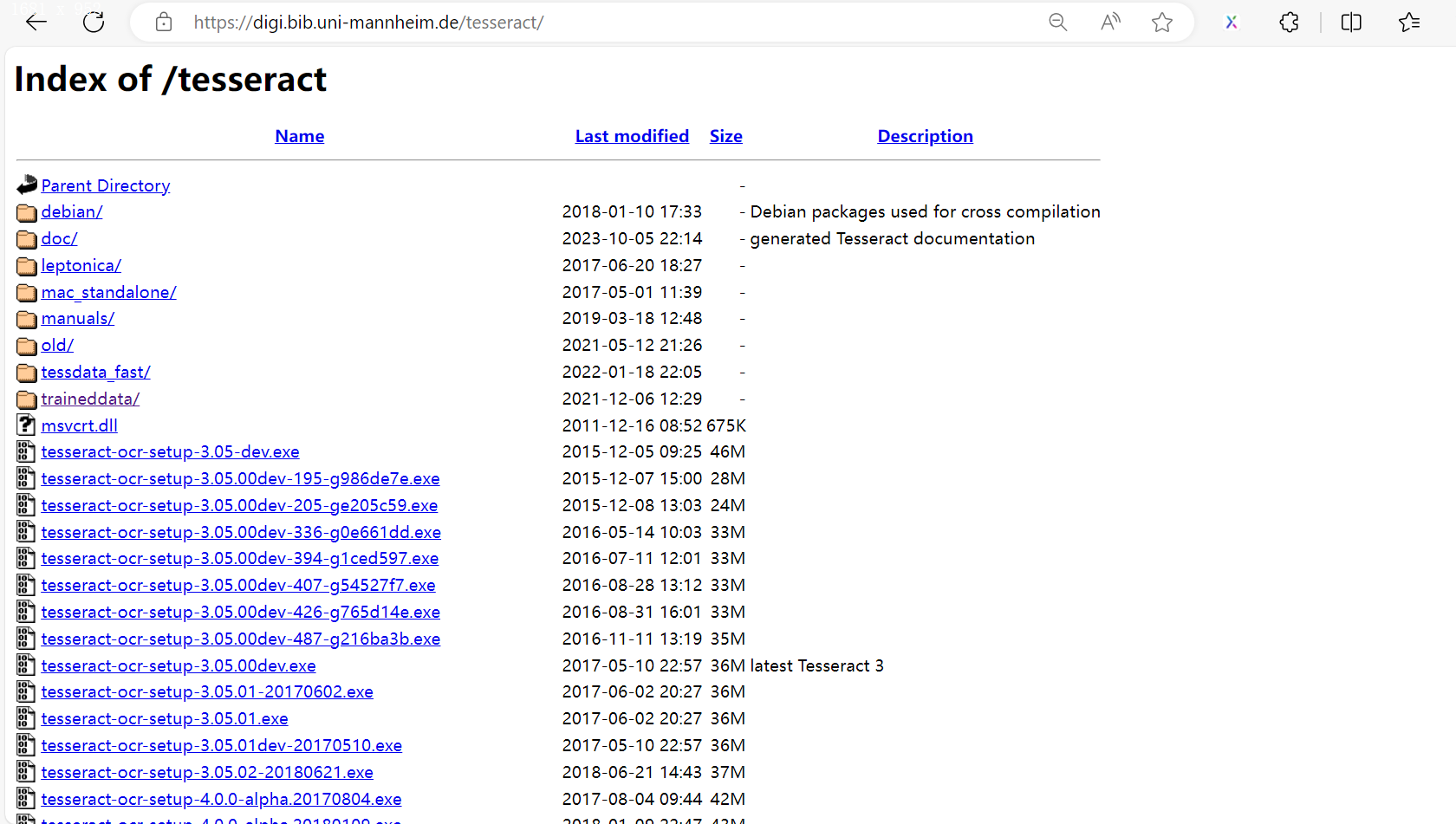Click the folder icon beside debian/
Viewport: 1456px width, 824px height.
tap(27, 212)
